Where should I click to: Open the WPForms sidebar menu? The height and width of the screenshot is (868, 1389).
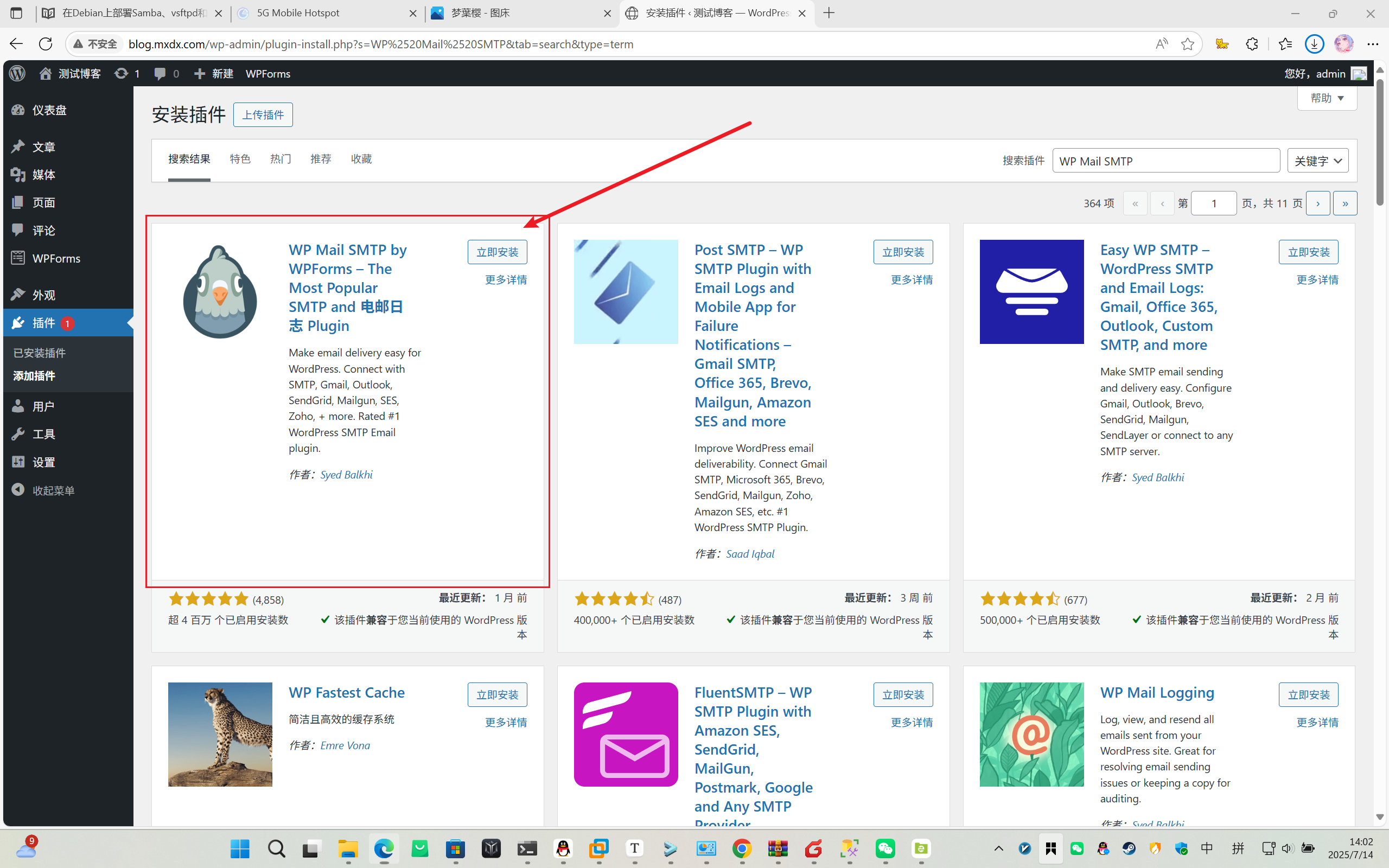pyautogui.click(x=68, y=258)
